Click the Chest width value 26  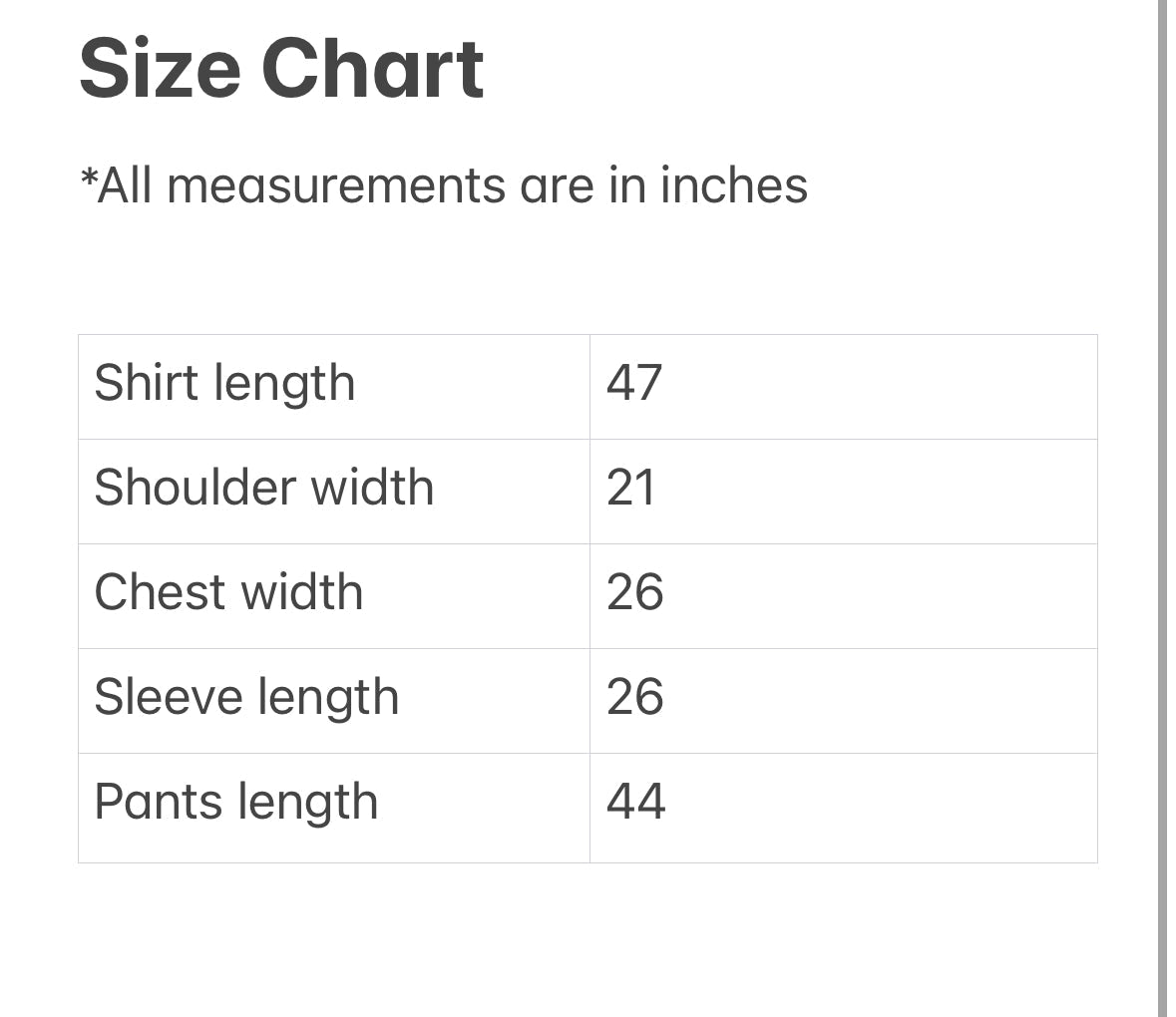tap(634, 593)
